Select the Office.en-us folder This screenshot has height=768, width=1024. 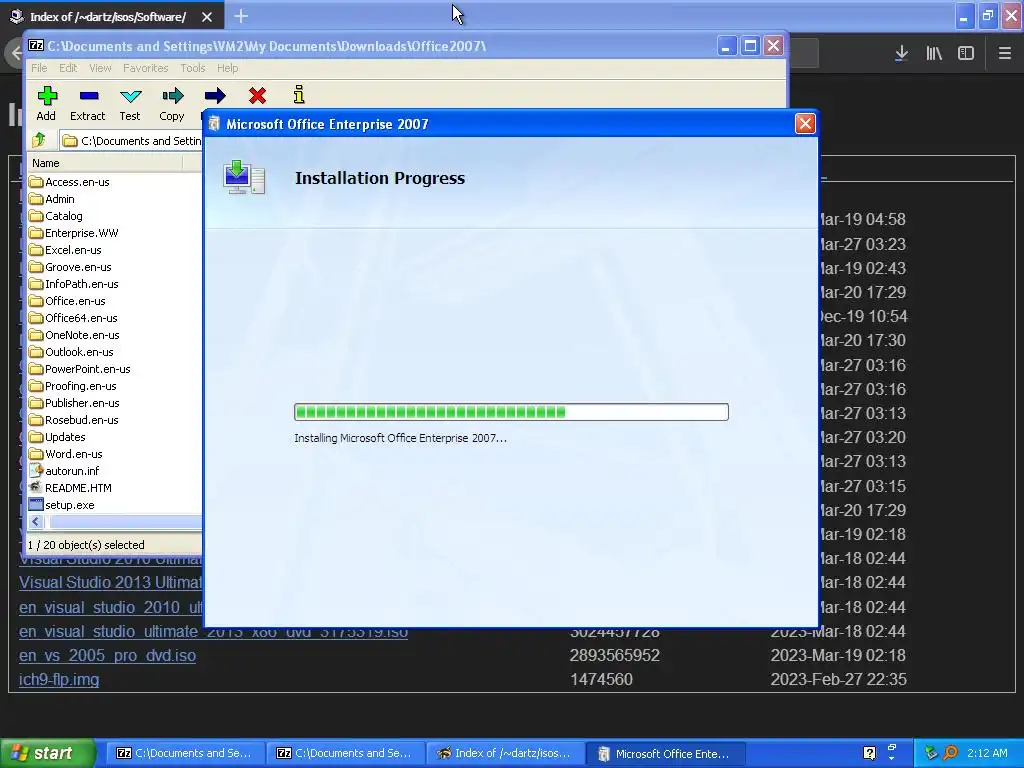(67, 301)
